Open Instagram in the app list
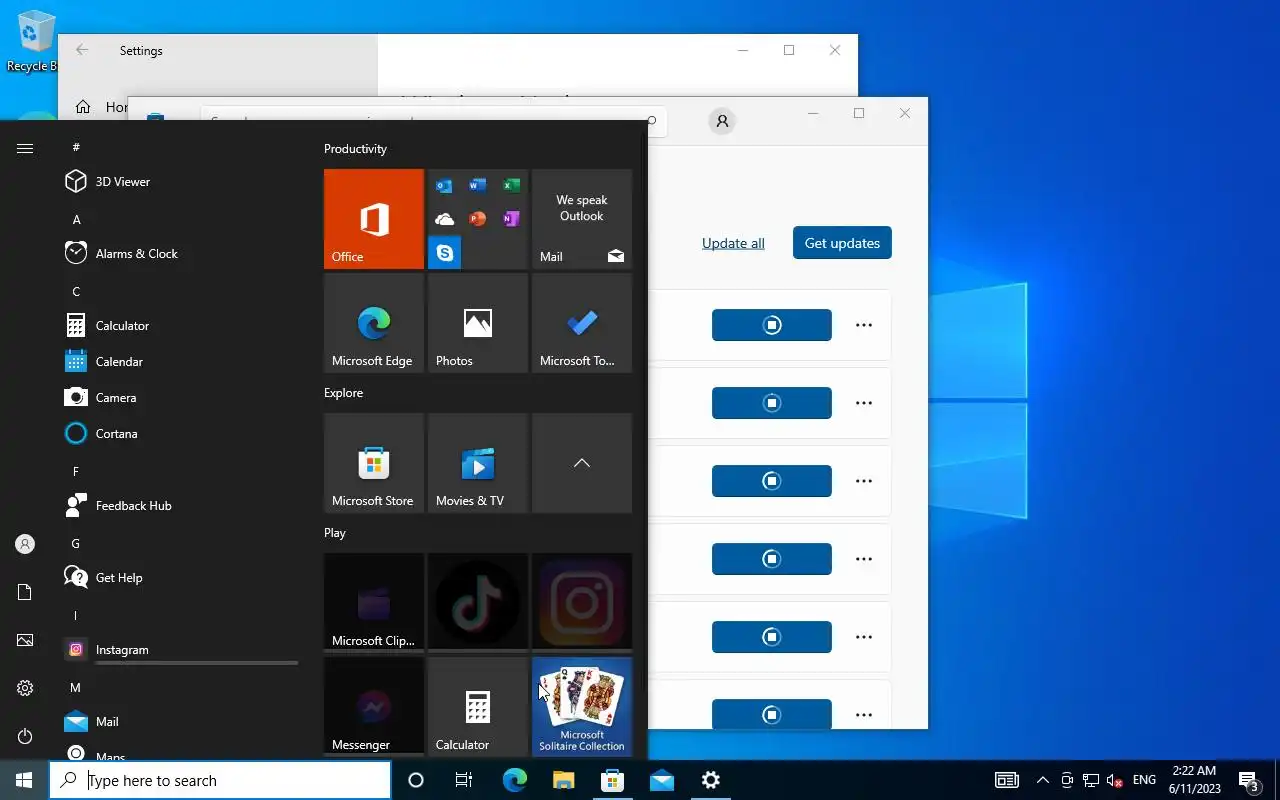The width and height of the screenshot is (1280, 800). pos(180,650)
